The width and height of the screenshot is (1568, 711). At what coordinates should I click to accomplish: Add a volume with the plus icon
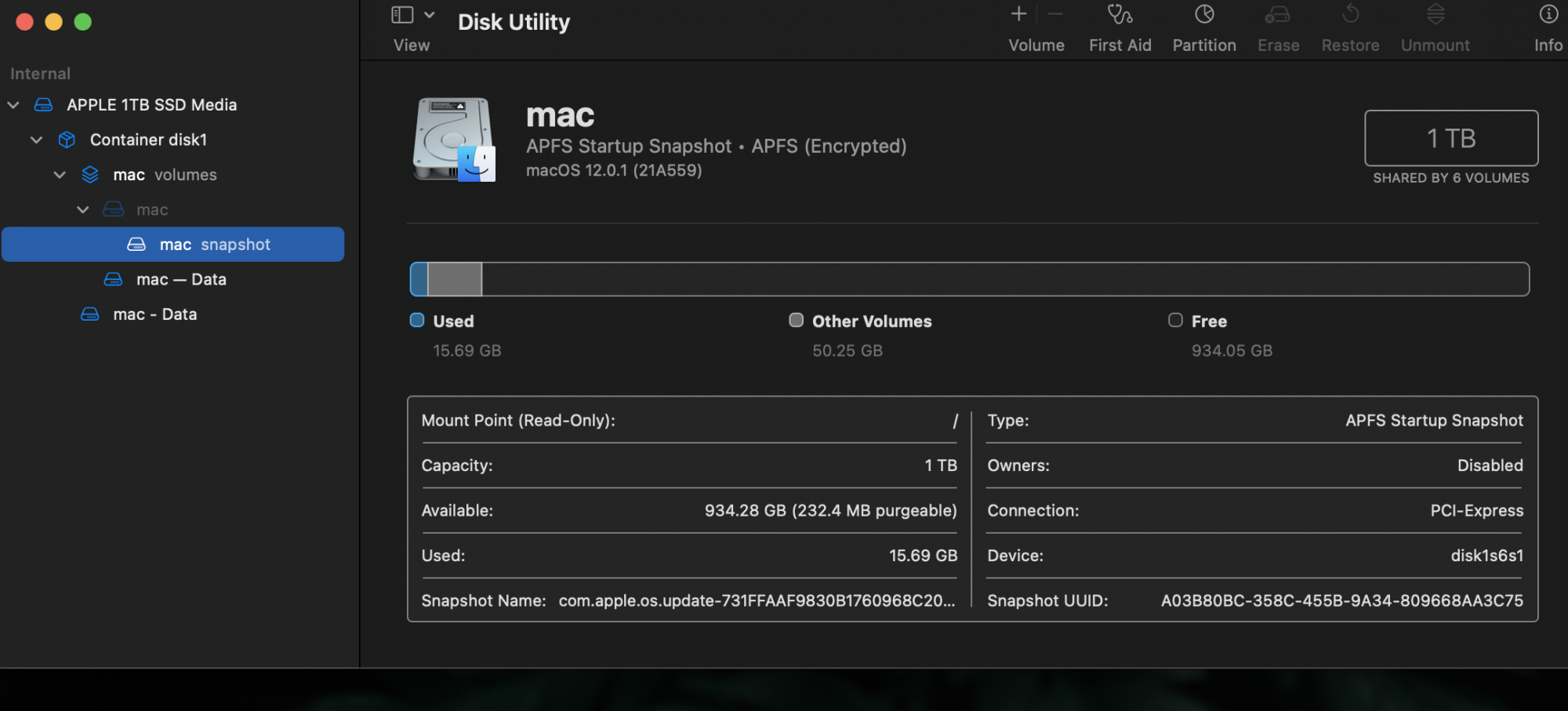[1018, 14]
